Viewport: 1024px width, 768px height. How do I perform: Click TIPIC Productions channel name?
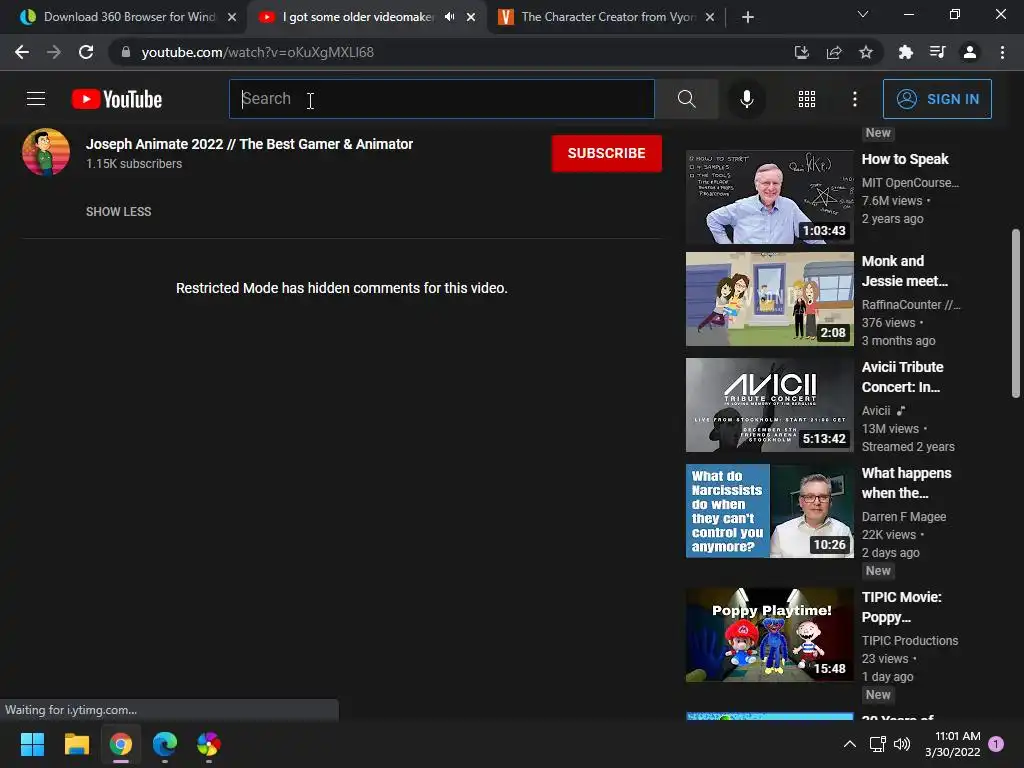tap(910, 641)
